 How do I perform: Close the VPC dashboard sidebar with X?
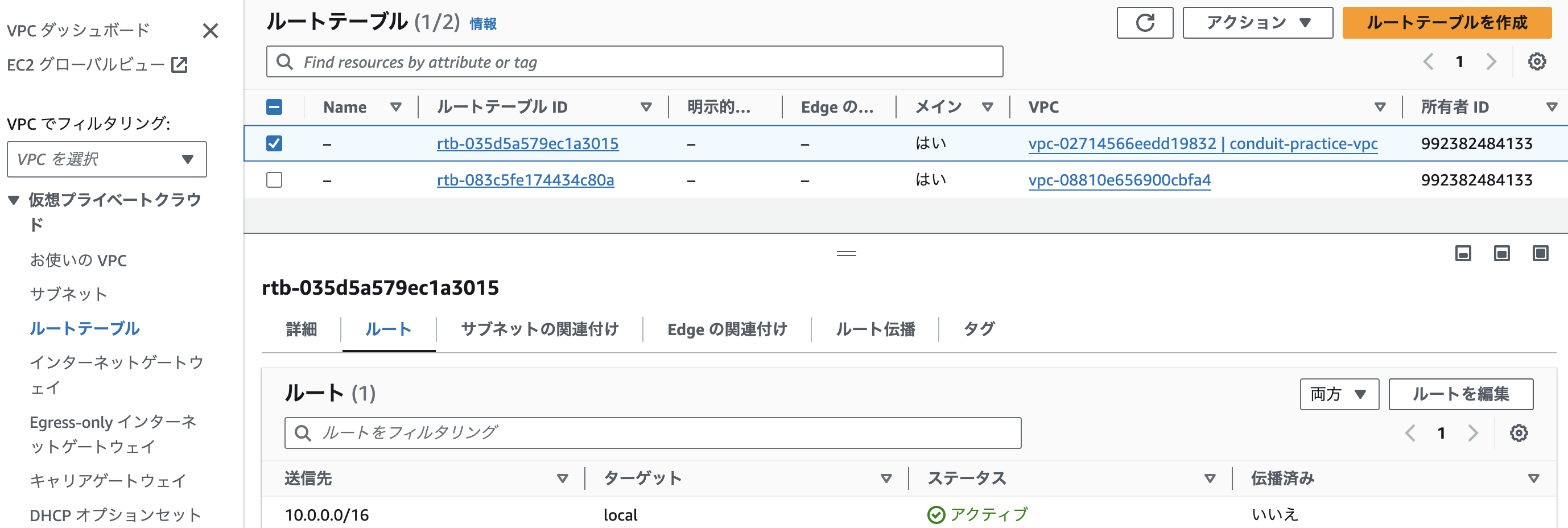[x=210, y=31]
